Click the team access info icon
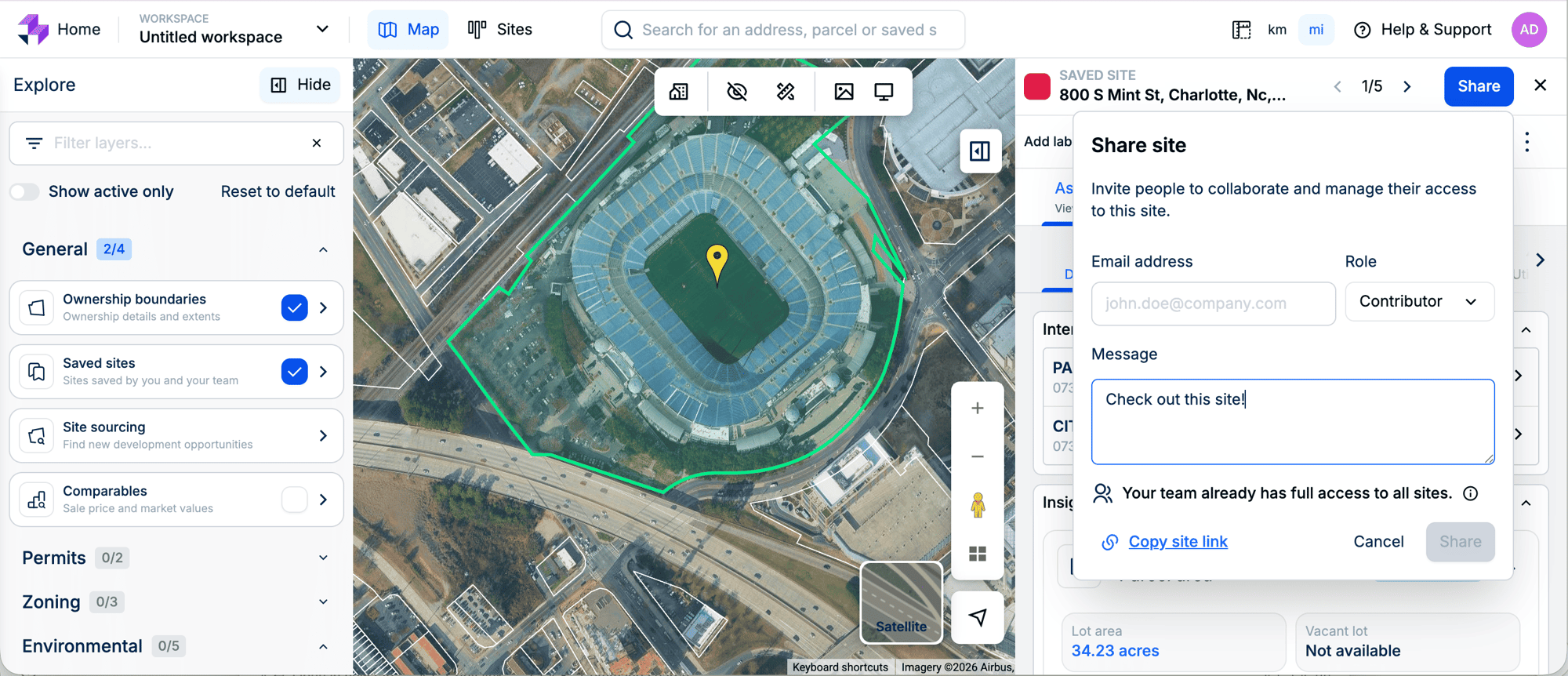The width and height of the screenshot is (1568, 676). [x=1471, y=493]
